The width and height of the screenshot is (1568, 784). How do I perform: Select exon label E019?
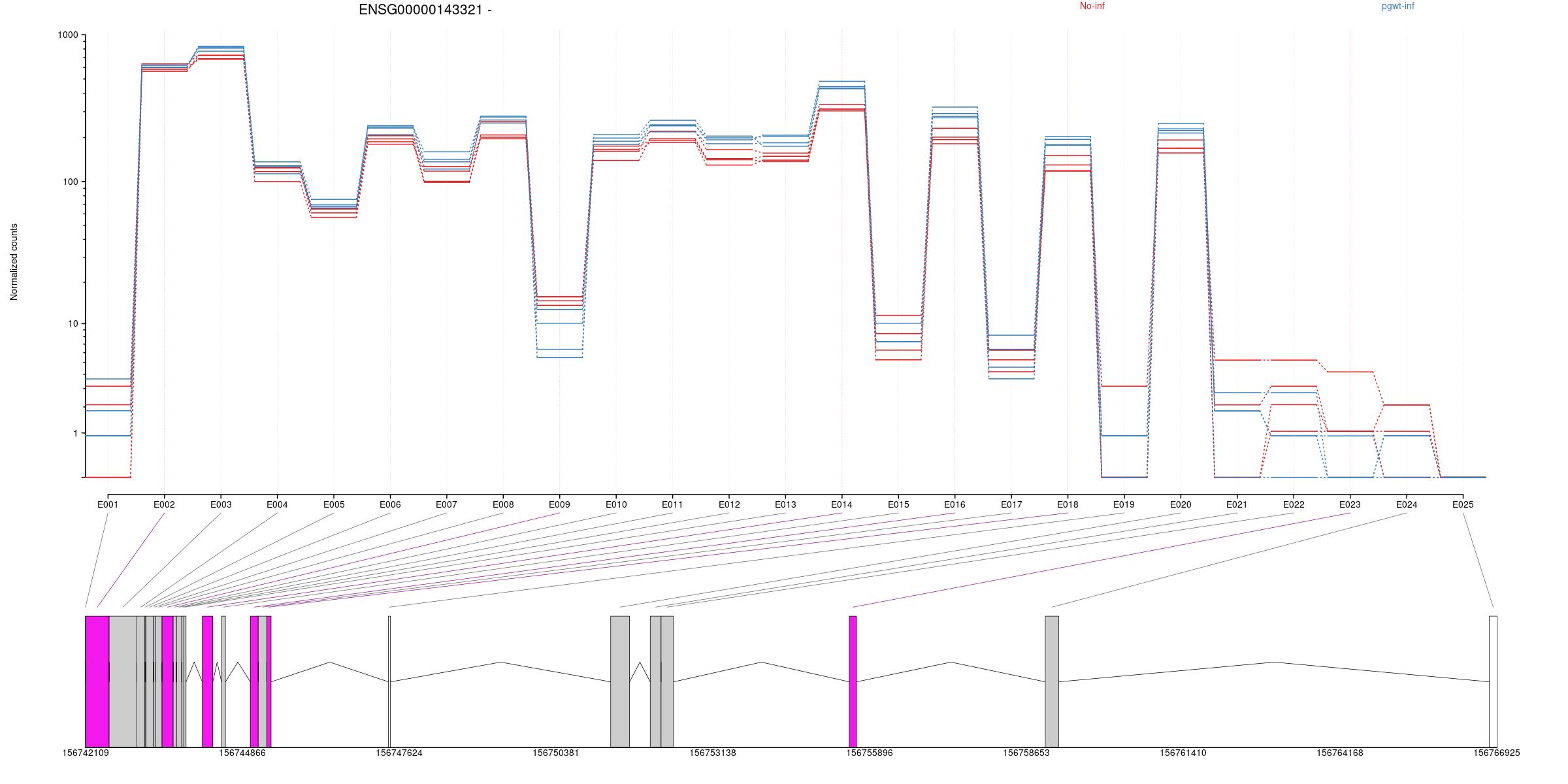(x=1124, y=504)
